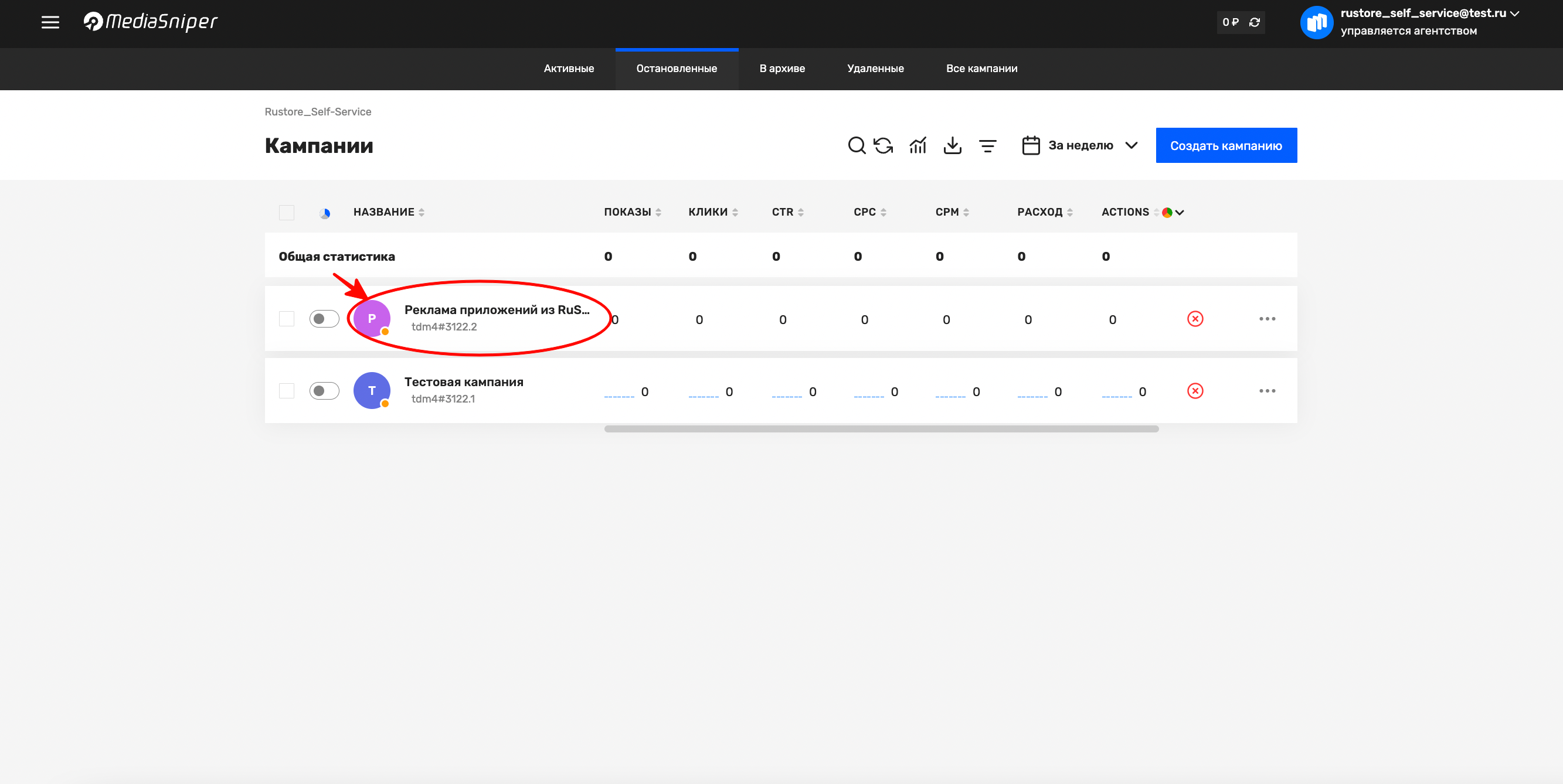
Task: Refresh the campaigns list
Action: [x=884, y=145]
